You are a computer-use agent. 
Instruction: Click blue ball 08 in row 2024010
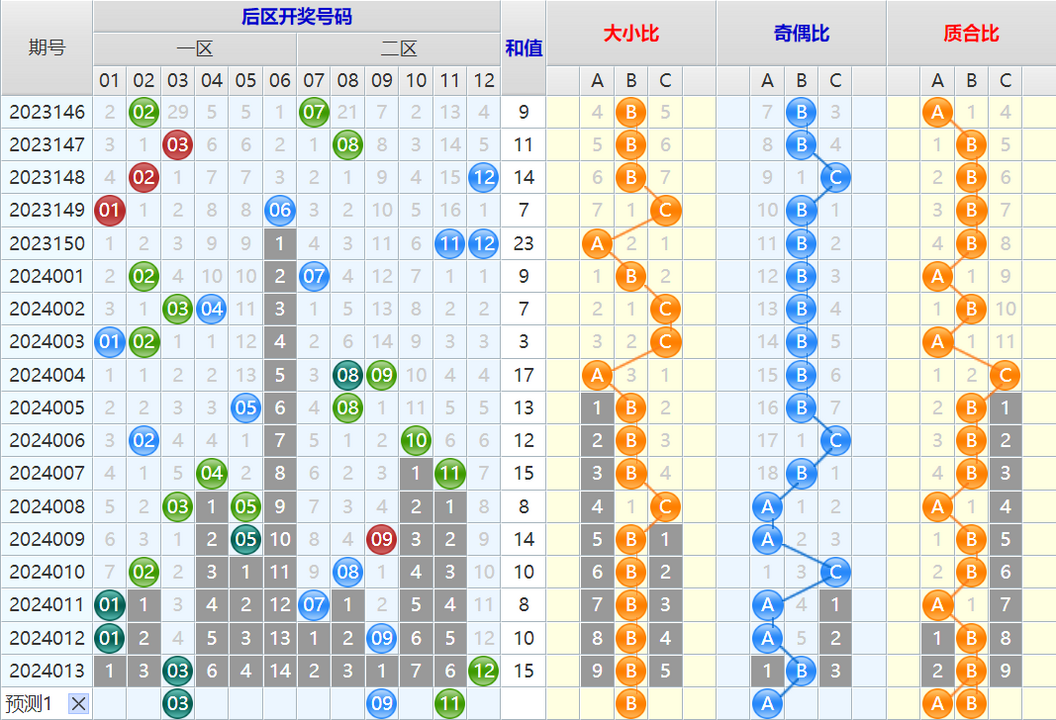click(348, 572)
